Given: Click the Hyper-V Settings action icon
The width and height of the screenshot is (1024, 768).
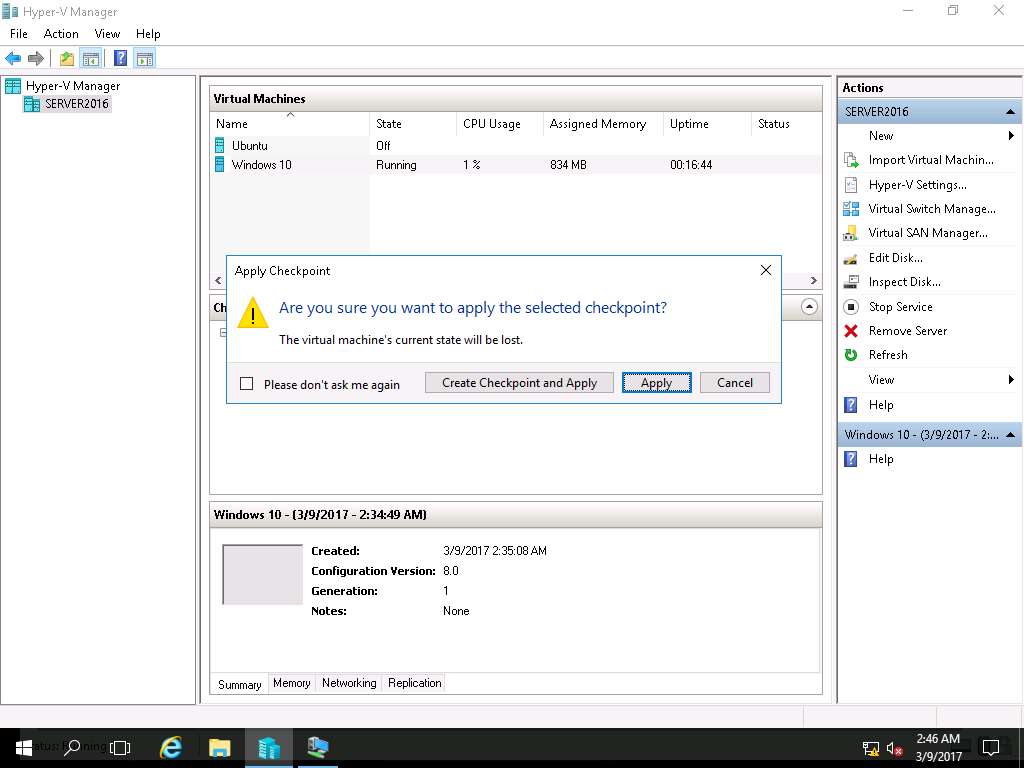Looking at the screenshot, I should tap(851, 185).
